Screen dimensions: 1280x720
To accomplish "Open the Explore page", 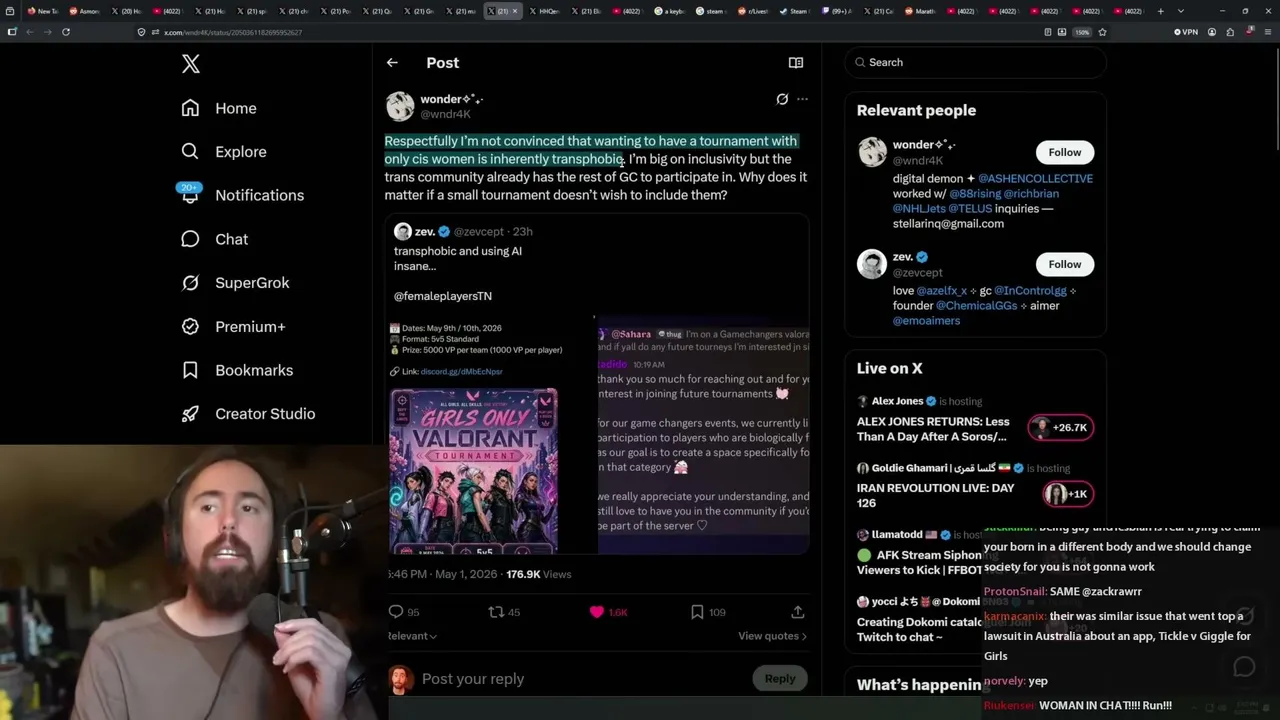I will coord(224,152).
